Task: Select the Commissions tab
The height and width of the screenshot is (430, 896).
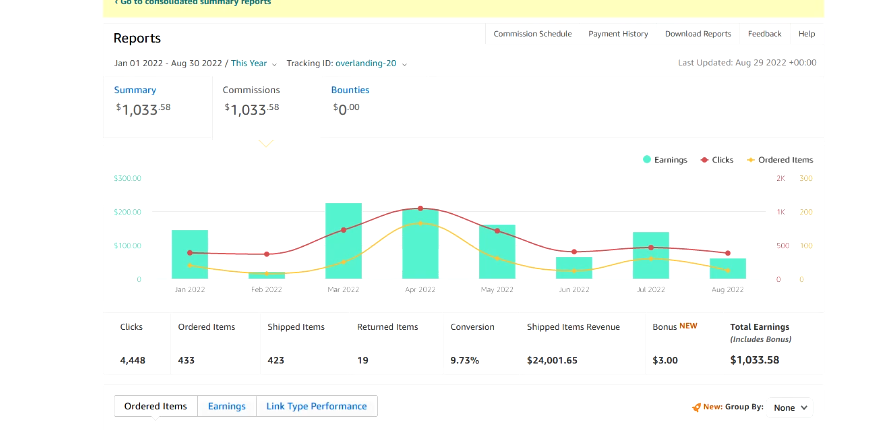Action: click(x=266, y=107)
